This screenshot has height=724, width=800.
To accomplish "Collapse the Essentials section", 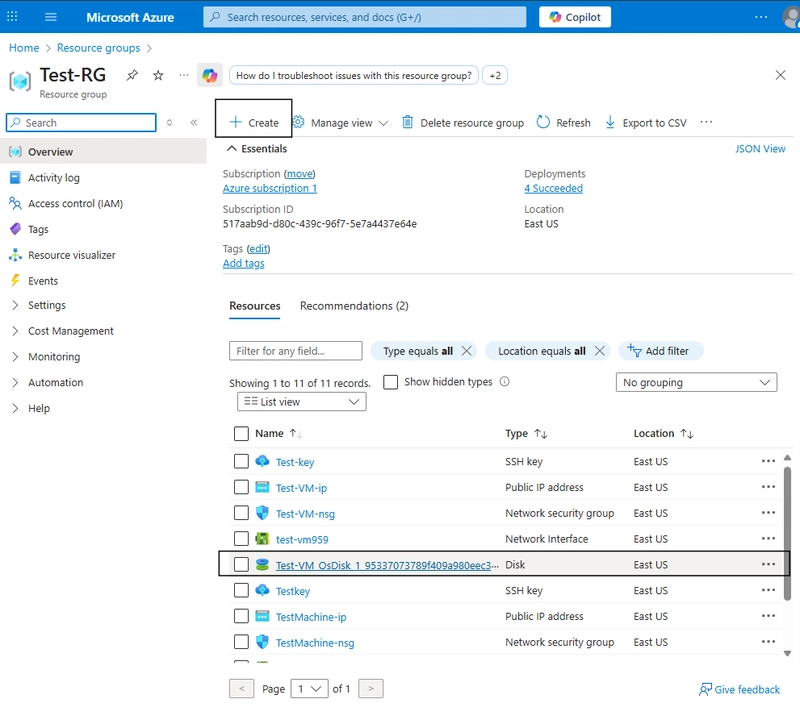I will pyautogui.click(x=257, y=148).
